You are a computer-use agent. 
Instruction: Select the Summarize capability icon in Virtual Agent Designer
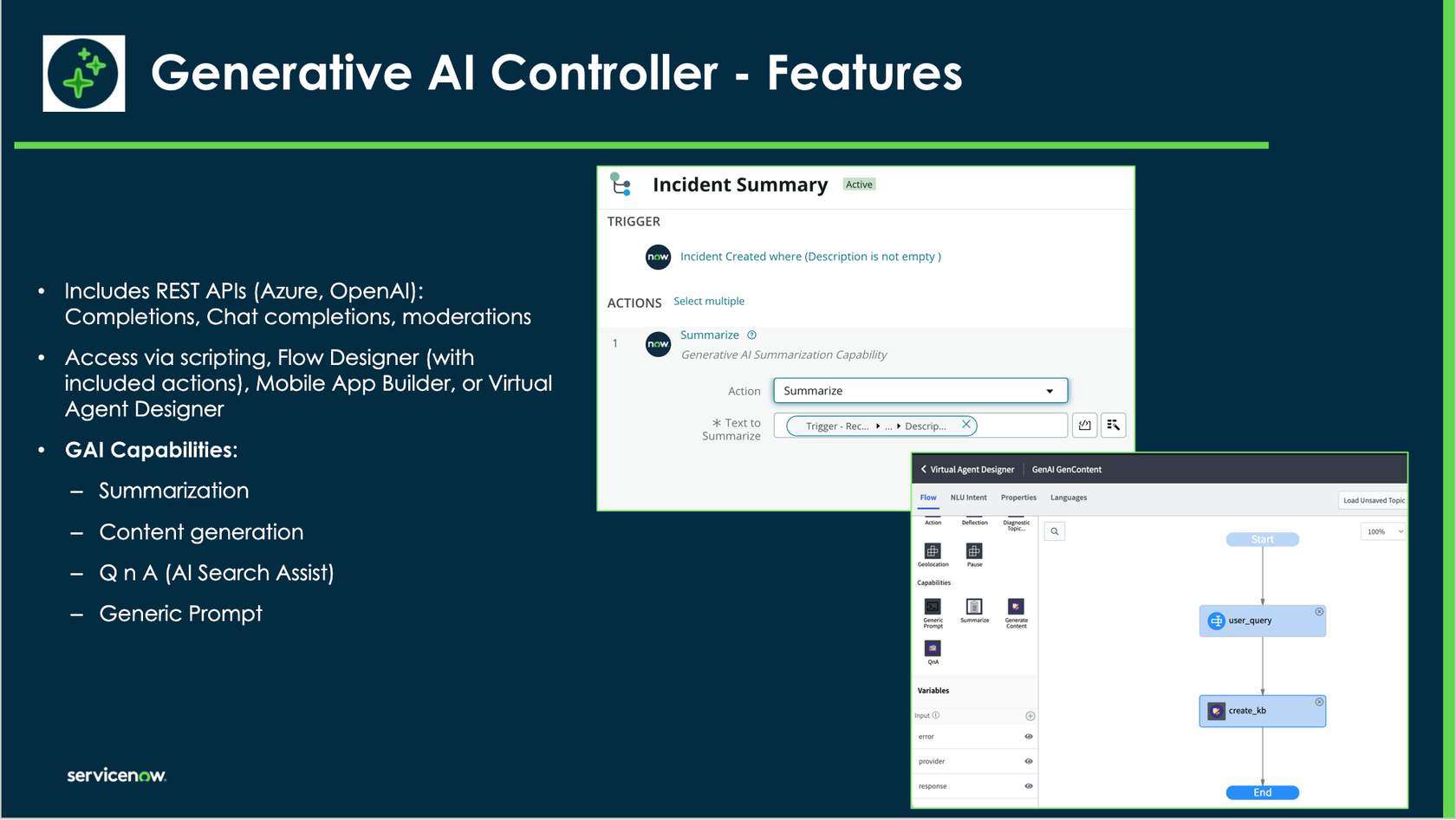click(x=974, y=607)
